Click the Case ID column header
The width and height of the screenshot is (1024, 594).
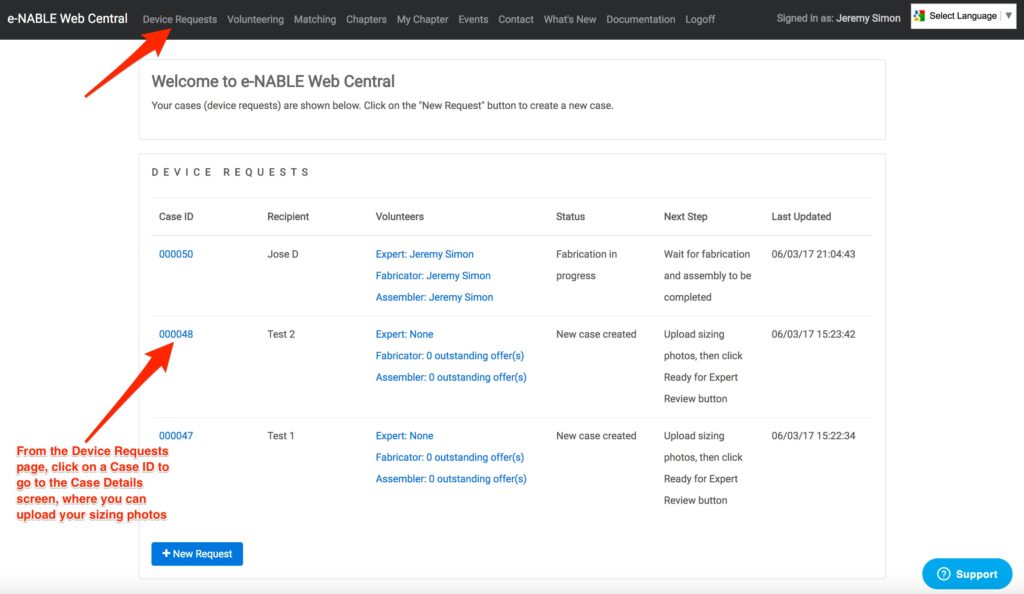(x=176, y=216)
